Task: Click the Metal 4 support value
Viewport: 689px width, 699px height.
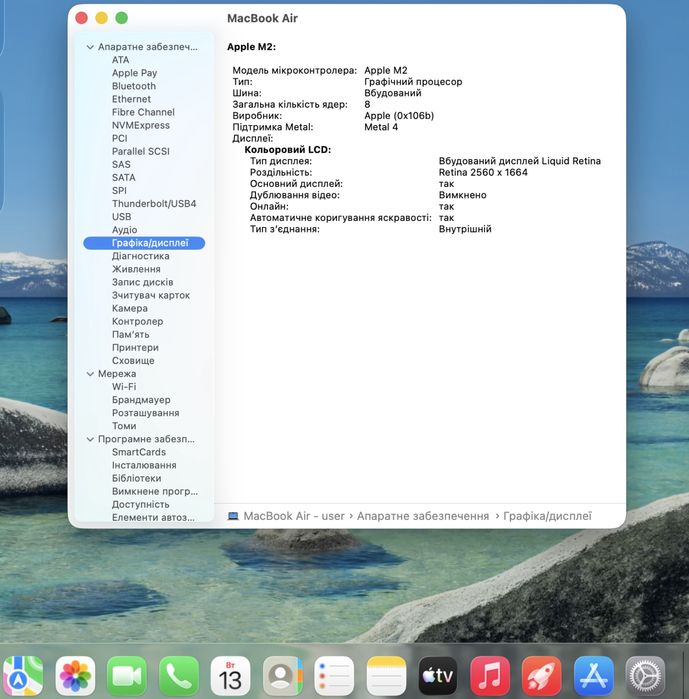Action: coord(381,127)
